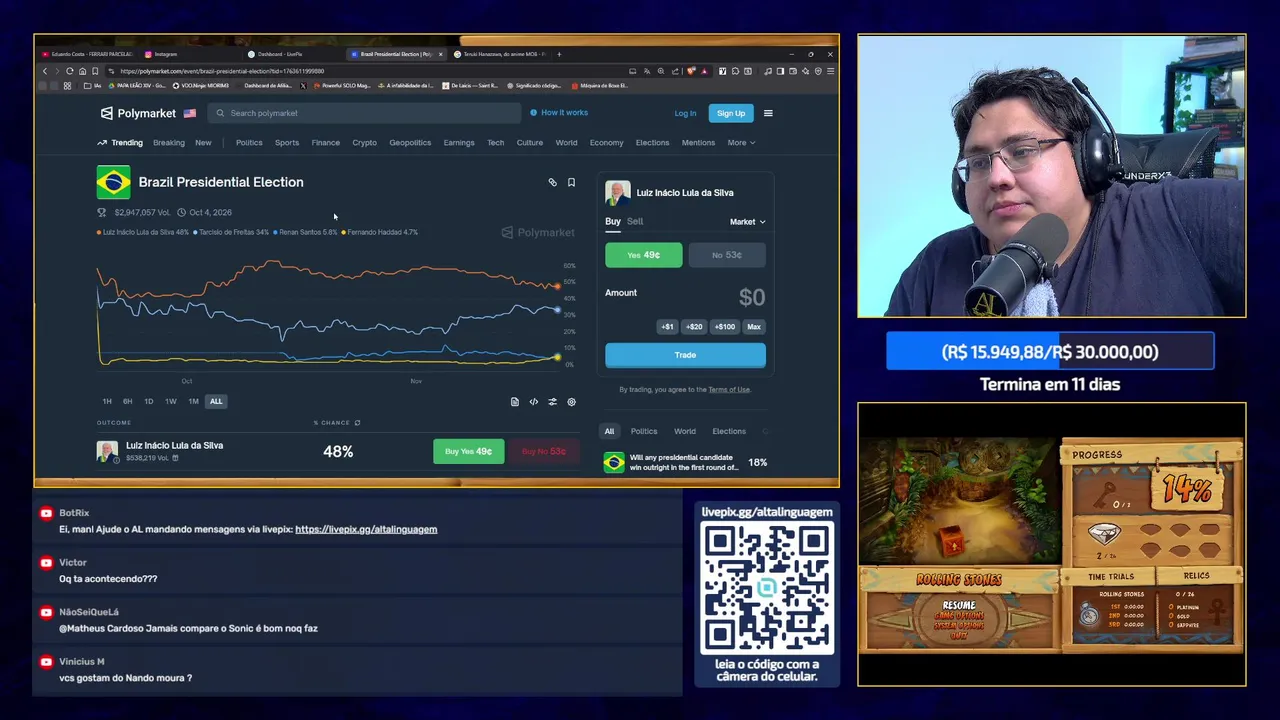Switch trade panel to Sell
Image resolution: width=1280 pixels, height=720 pixels.
click(x=635, y=221)
